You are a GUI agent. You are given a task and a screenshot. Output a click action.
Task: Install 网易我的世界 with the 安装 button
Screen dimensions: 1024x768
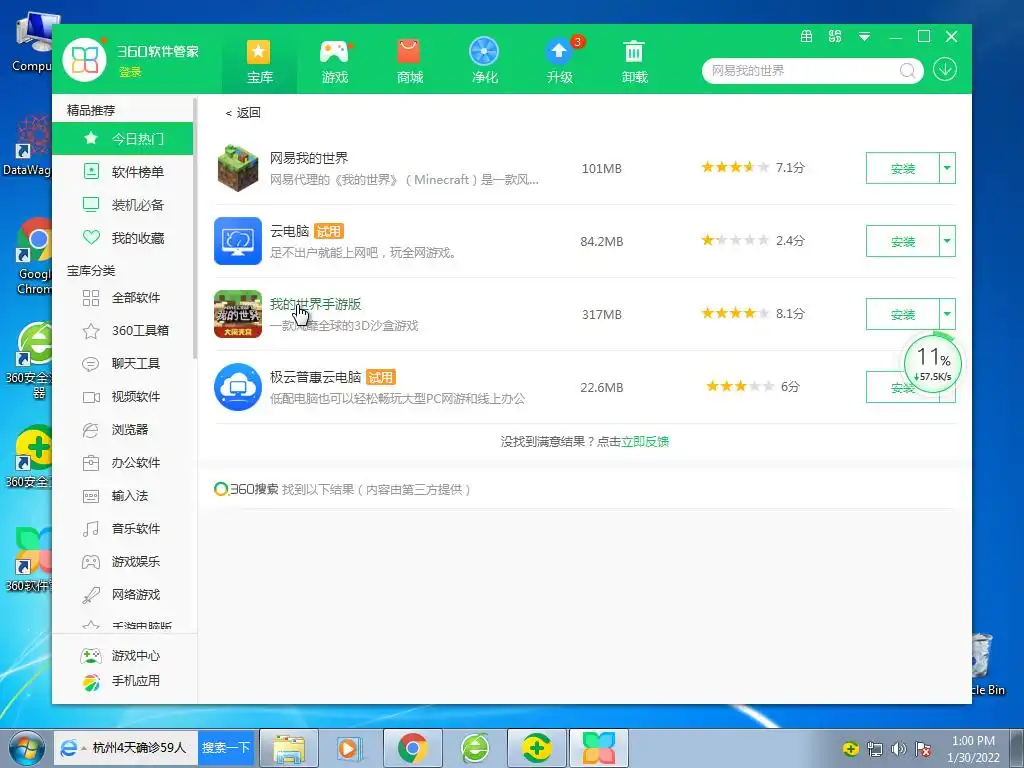pyautogui.click(x=903, y=168)
